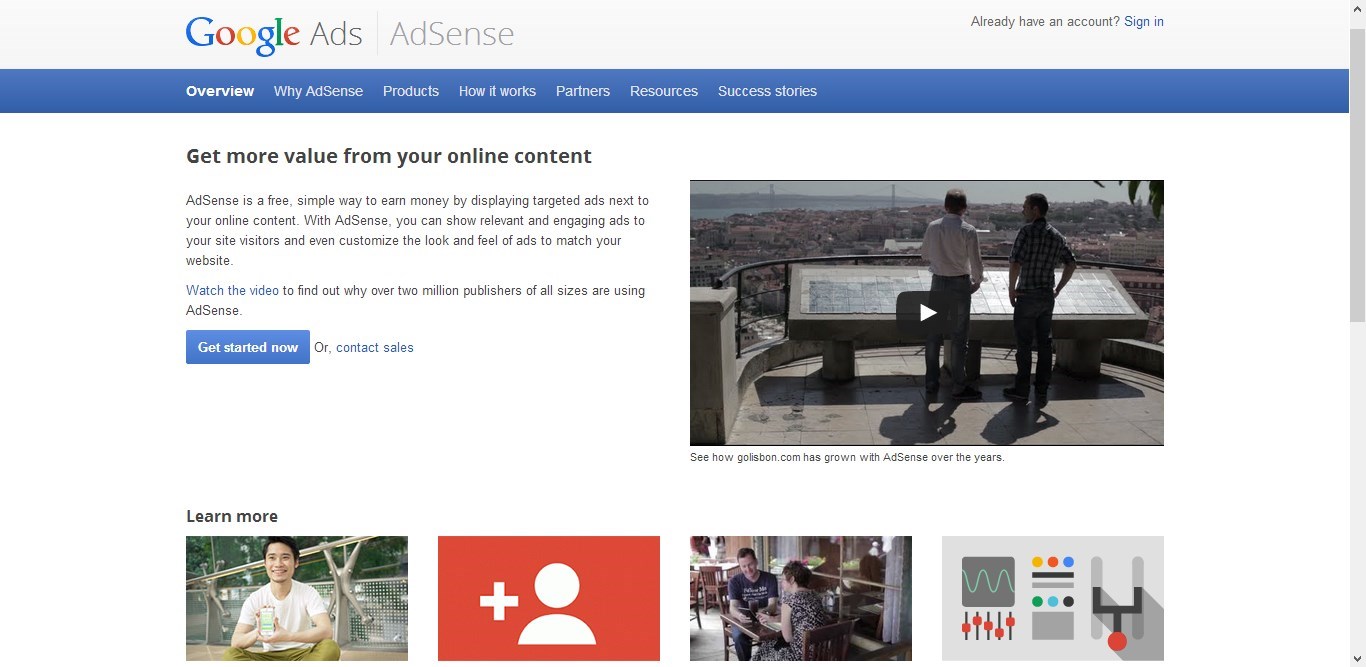The height and width of the screenshot is (667, 1366).
Task: Select the Partners navigation item
Action: pyautogui.click(x=583, y=91)
